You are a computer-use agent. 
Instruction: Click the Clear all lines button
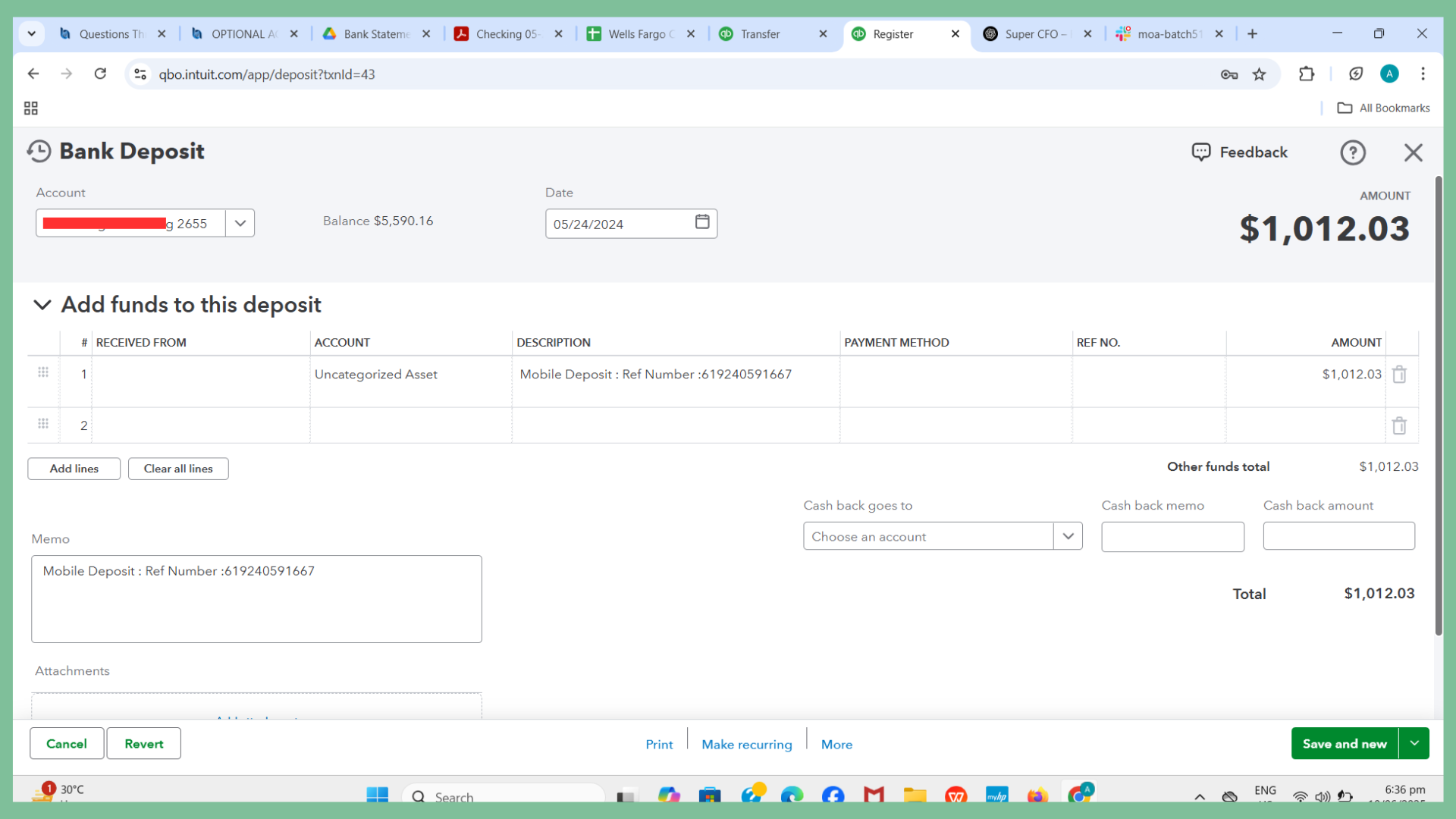(178, 469)
